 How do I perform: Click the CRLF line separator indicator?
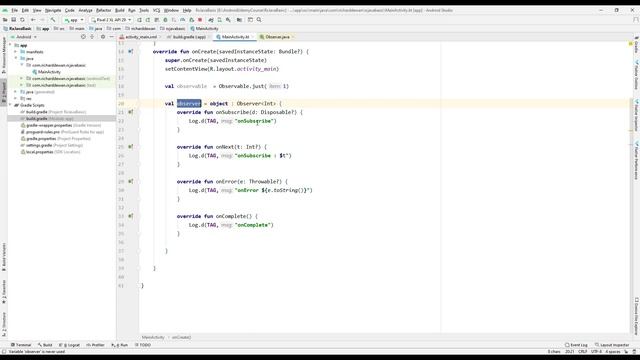click(x=582, y=351)
